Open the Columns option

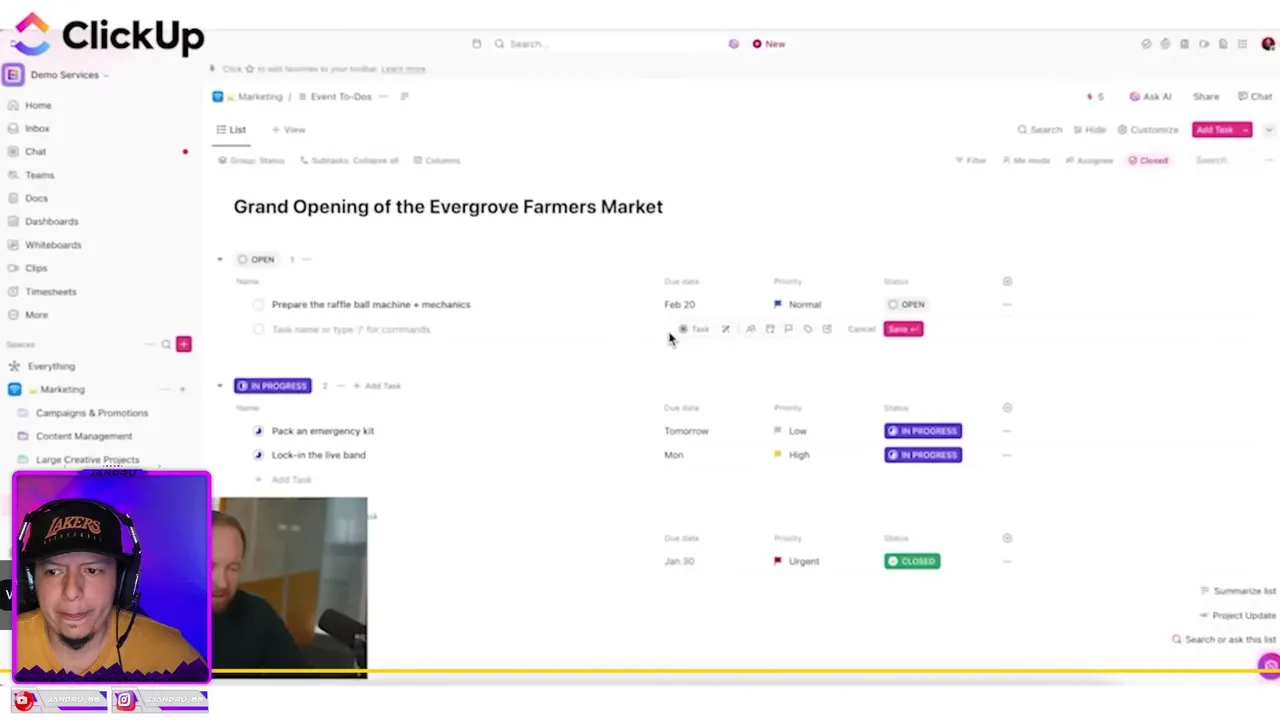437,160
